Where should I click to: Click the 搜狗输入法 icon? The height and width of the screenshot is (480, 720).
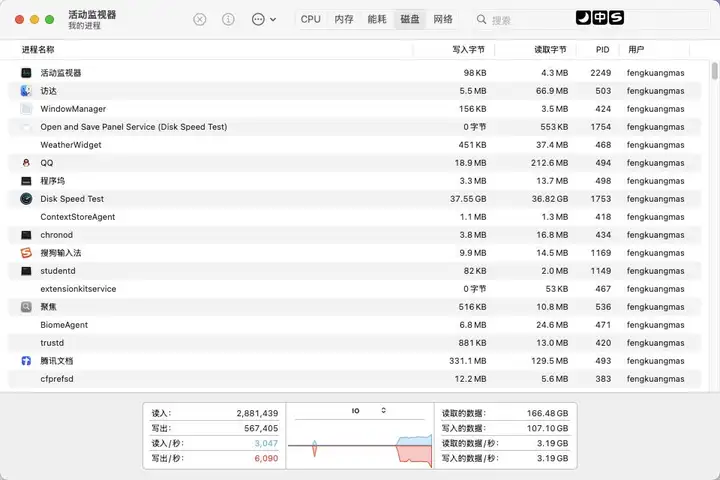[x=26, y=253]
